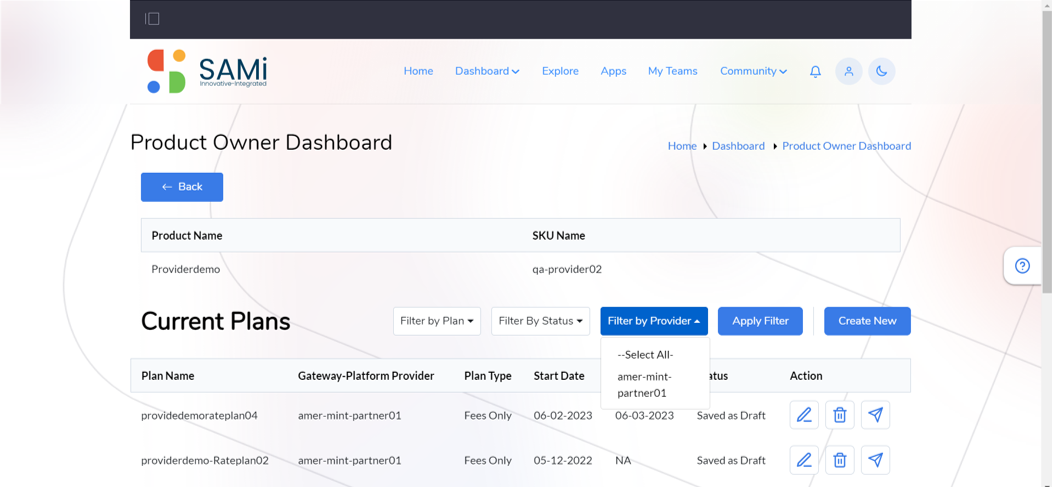Screen dimensions: 1052x490
Task: Open the user profile icon
Action: pos(849,71)
